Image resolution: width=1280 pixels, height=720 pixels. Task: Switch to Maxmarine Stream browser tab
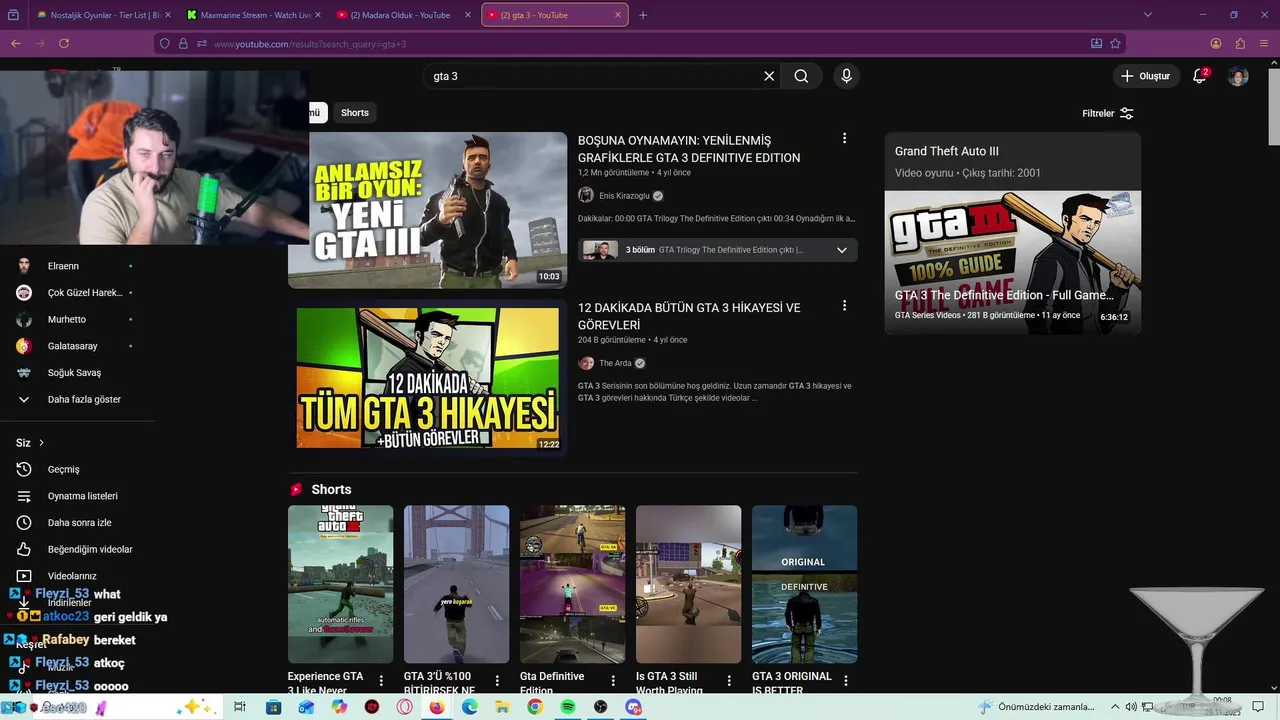click(254, 15)
